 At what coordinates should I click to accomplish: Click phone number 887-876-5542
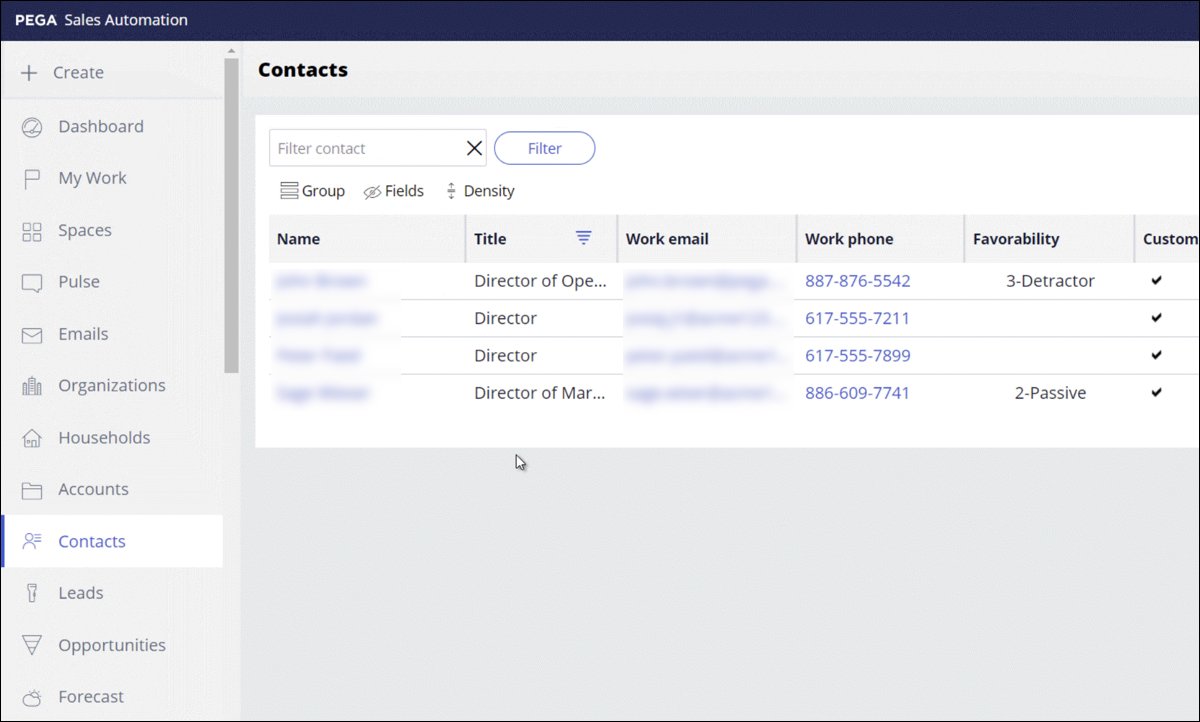point(857,281)
